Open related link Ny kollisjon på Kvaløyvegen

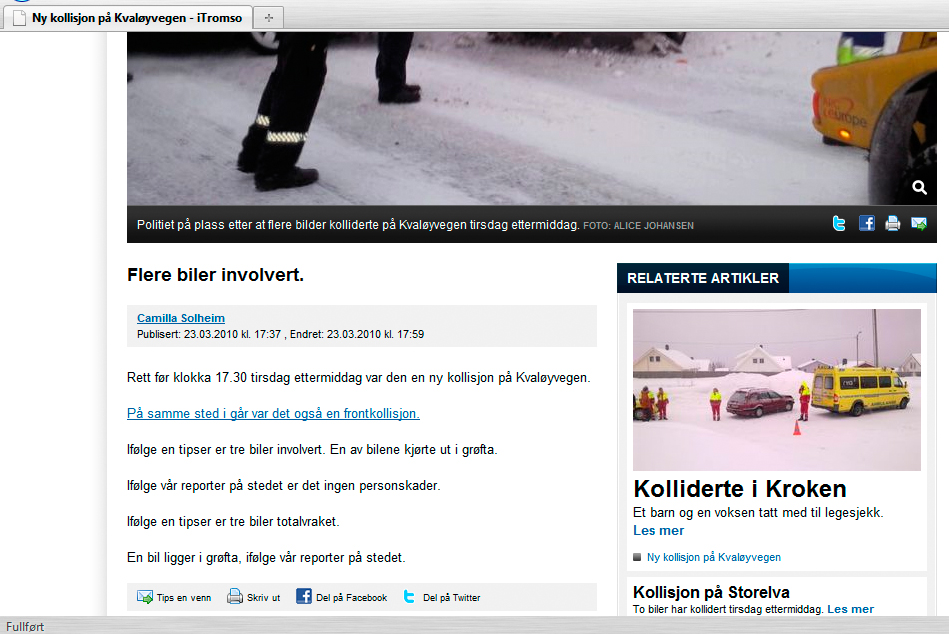coord(714,557)
